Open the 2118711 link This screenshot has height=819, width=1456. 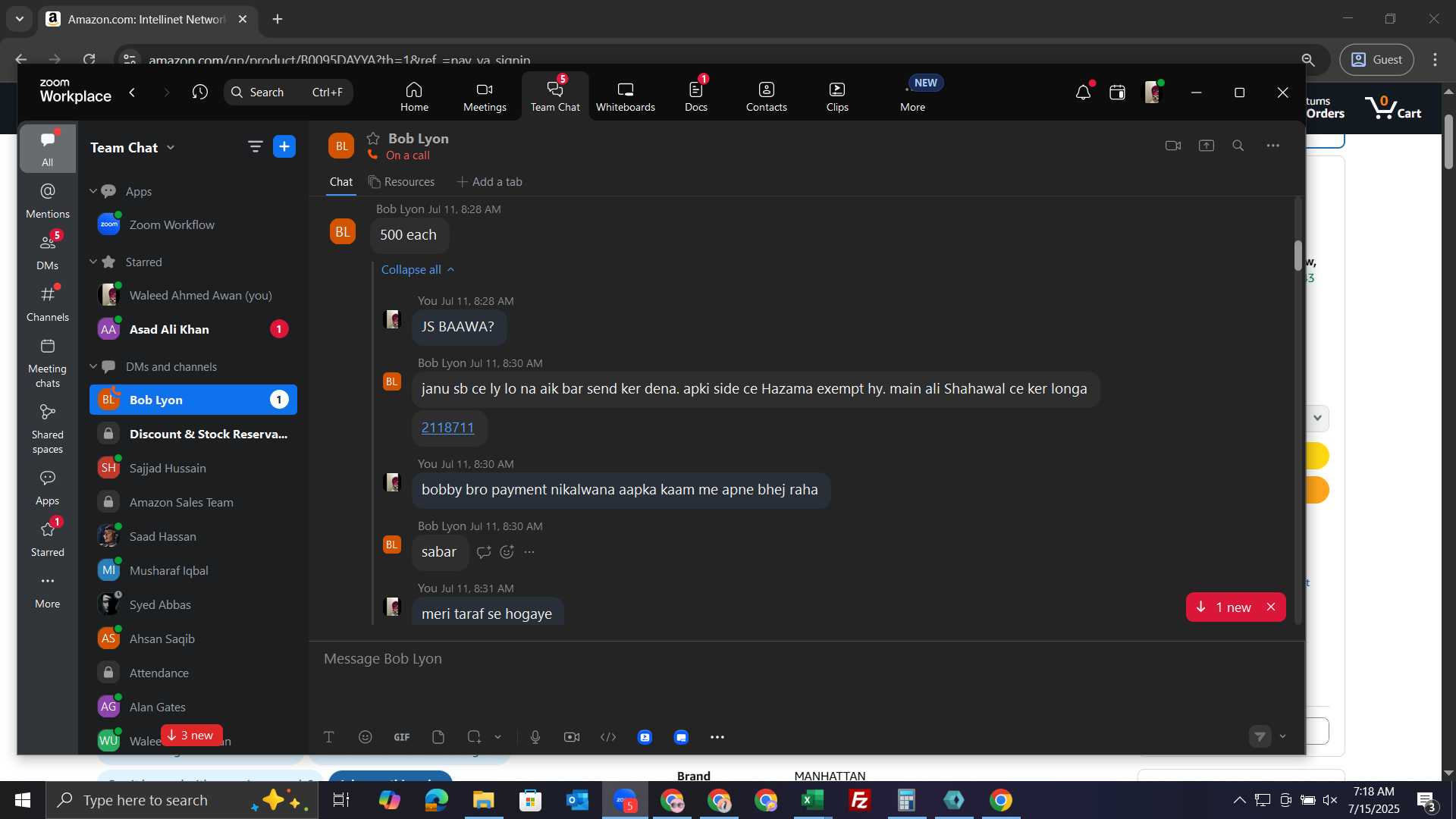pos(447,428)
